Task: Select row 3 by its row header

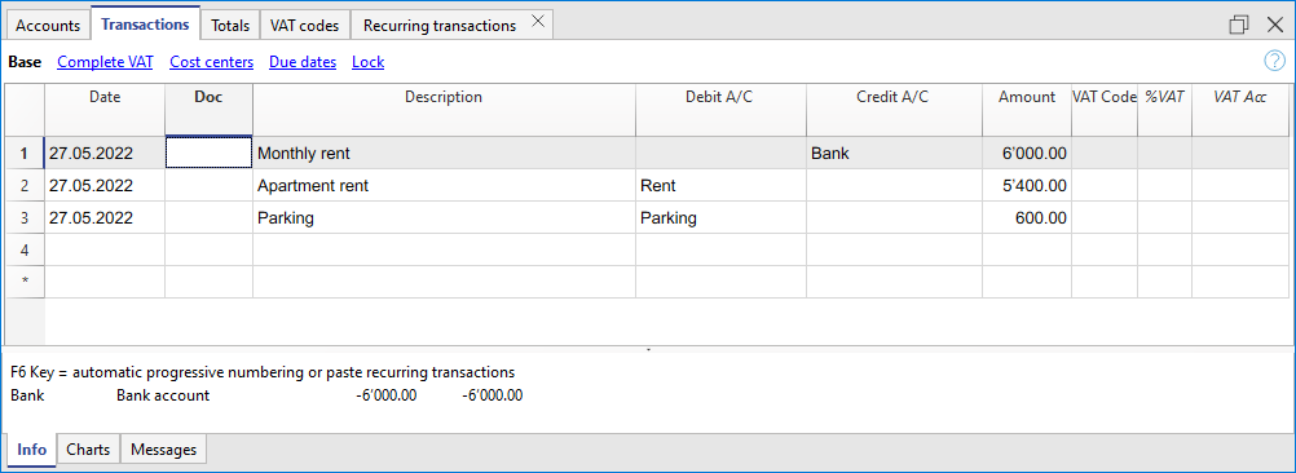Action: tap(24, 218)
